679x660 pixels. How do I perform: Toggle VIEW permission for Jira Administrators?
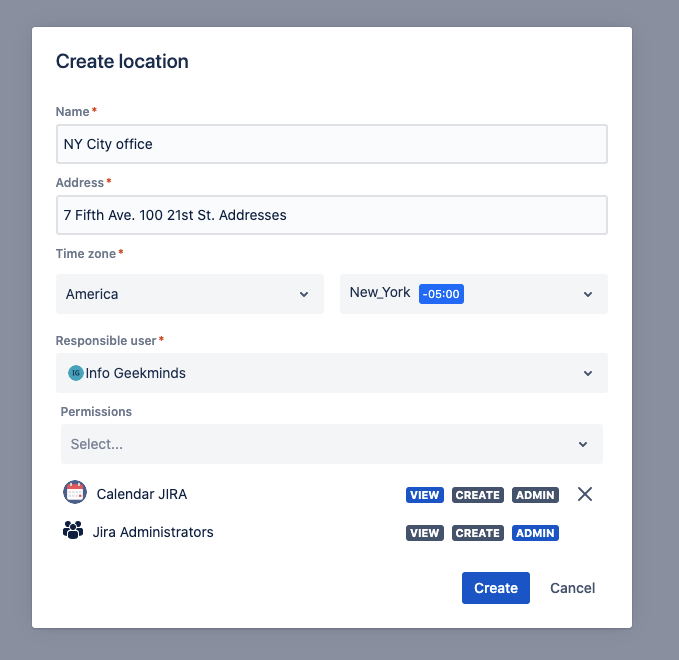425,533
